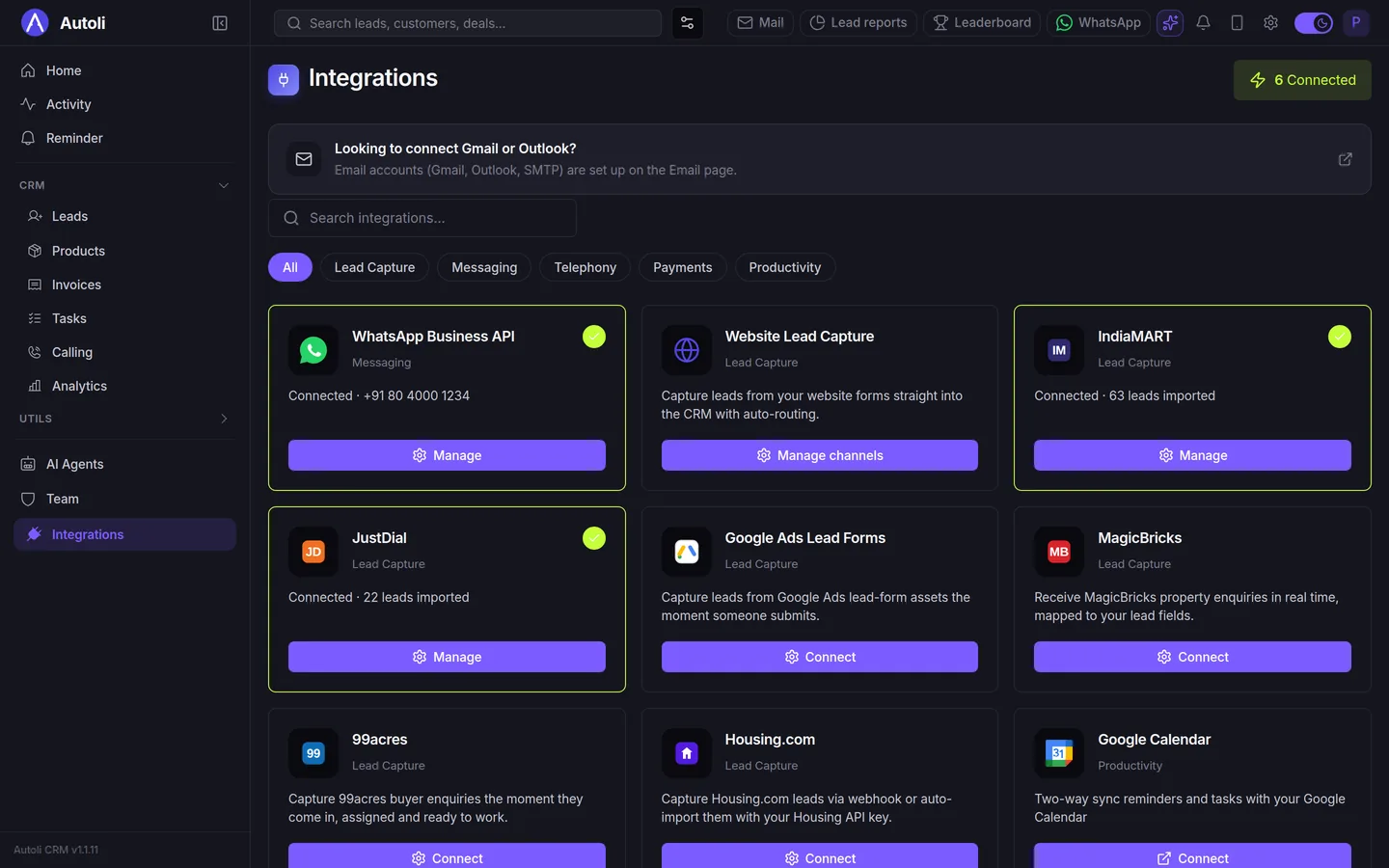The height and width of the screenshot is (868, 1389).
Task: Select the Payments filter tab
Action: (683, 267)
